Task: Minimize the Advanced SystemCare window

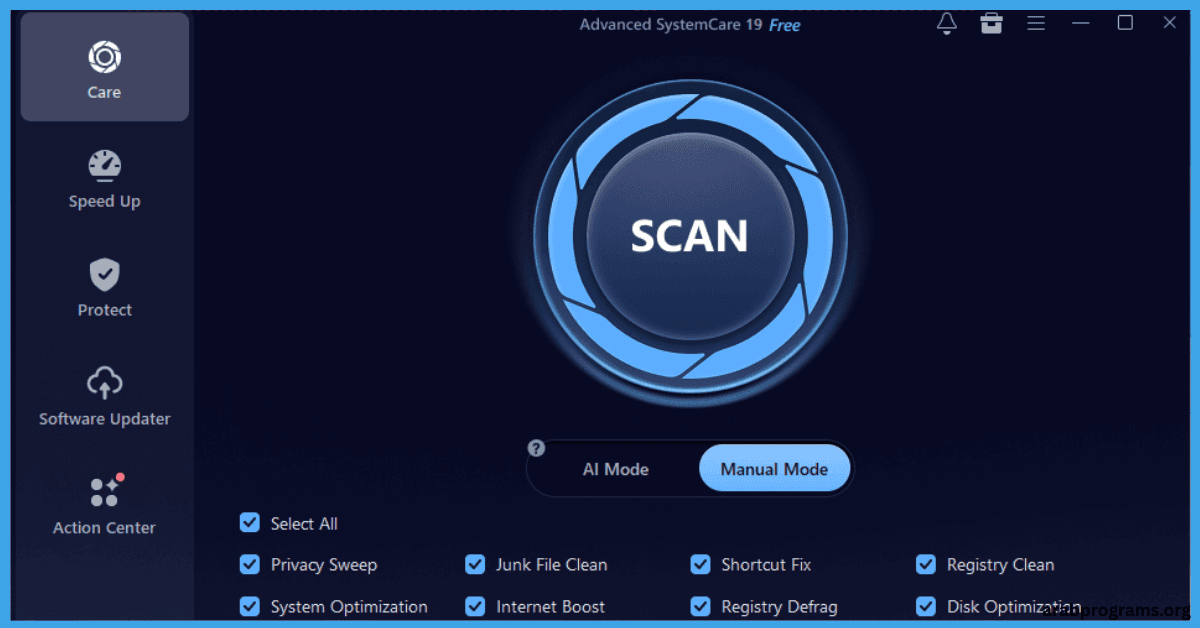Action: tap(1080, 23)
